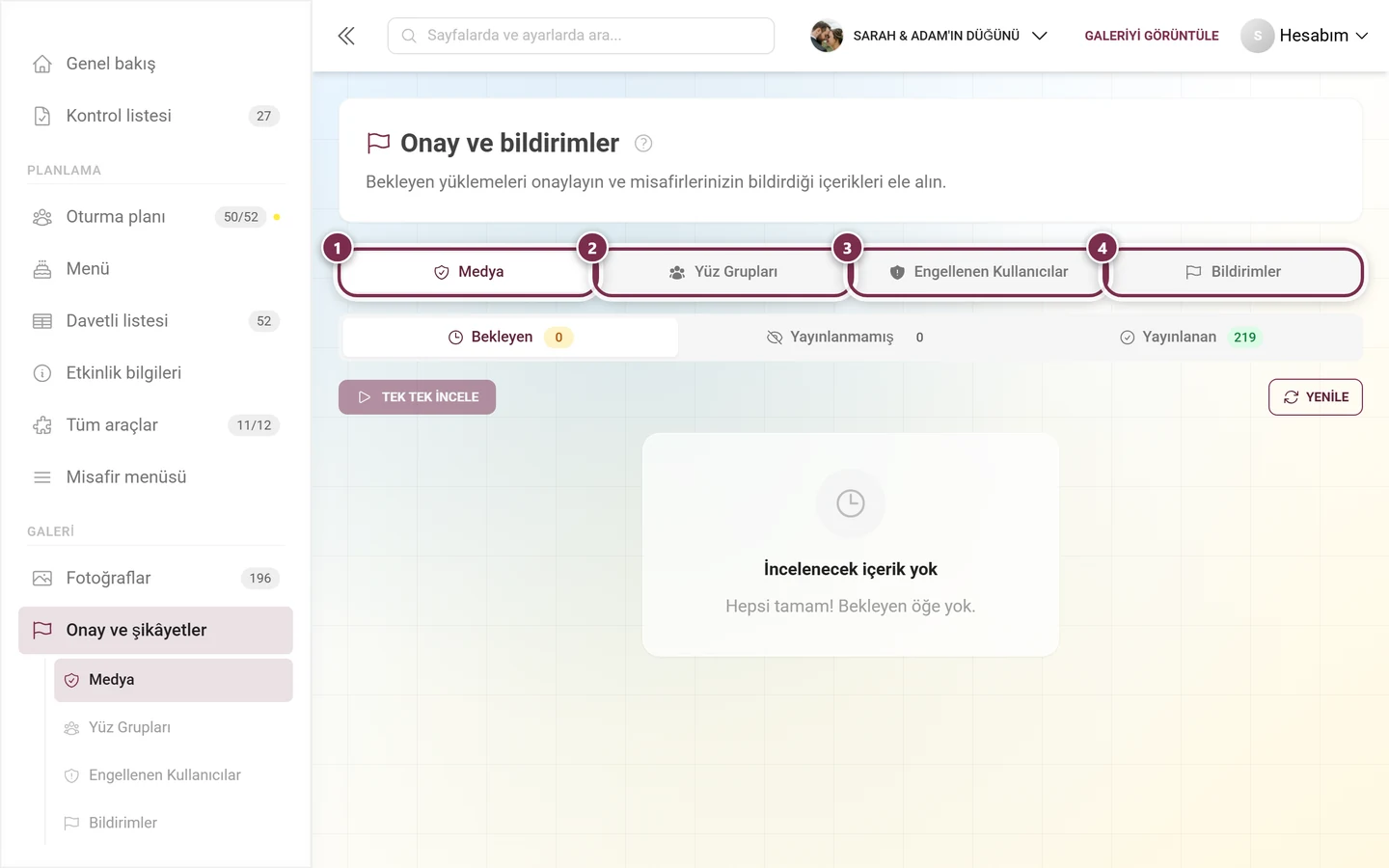Image resolution: width=1389 pixels, height=868 pixels.
Task: Open the Sarah & Adam'ın Düğünü event dropdown
Action: (930, 36)
